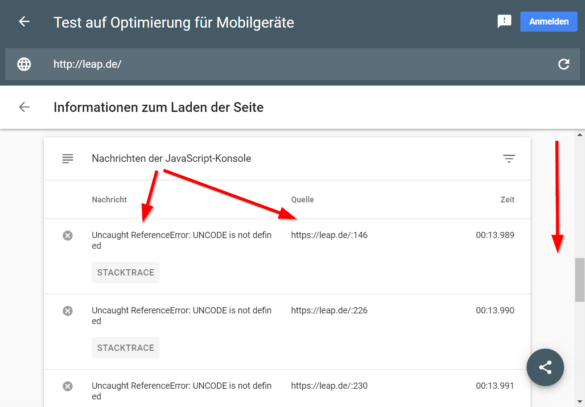Image resolution: width=585 pixels, height=407 pixels.
Task: Click the top header back arrow
Action: [24, 22]
